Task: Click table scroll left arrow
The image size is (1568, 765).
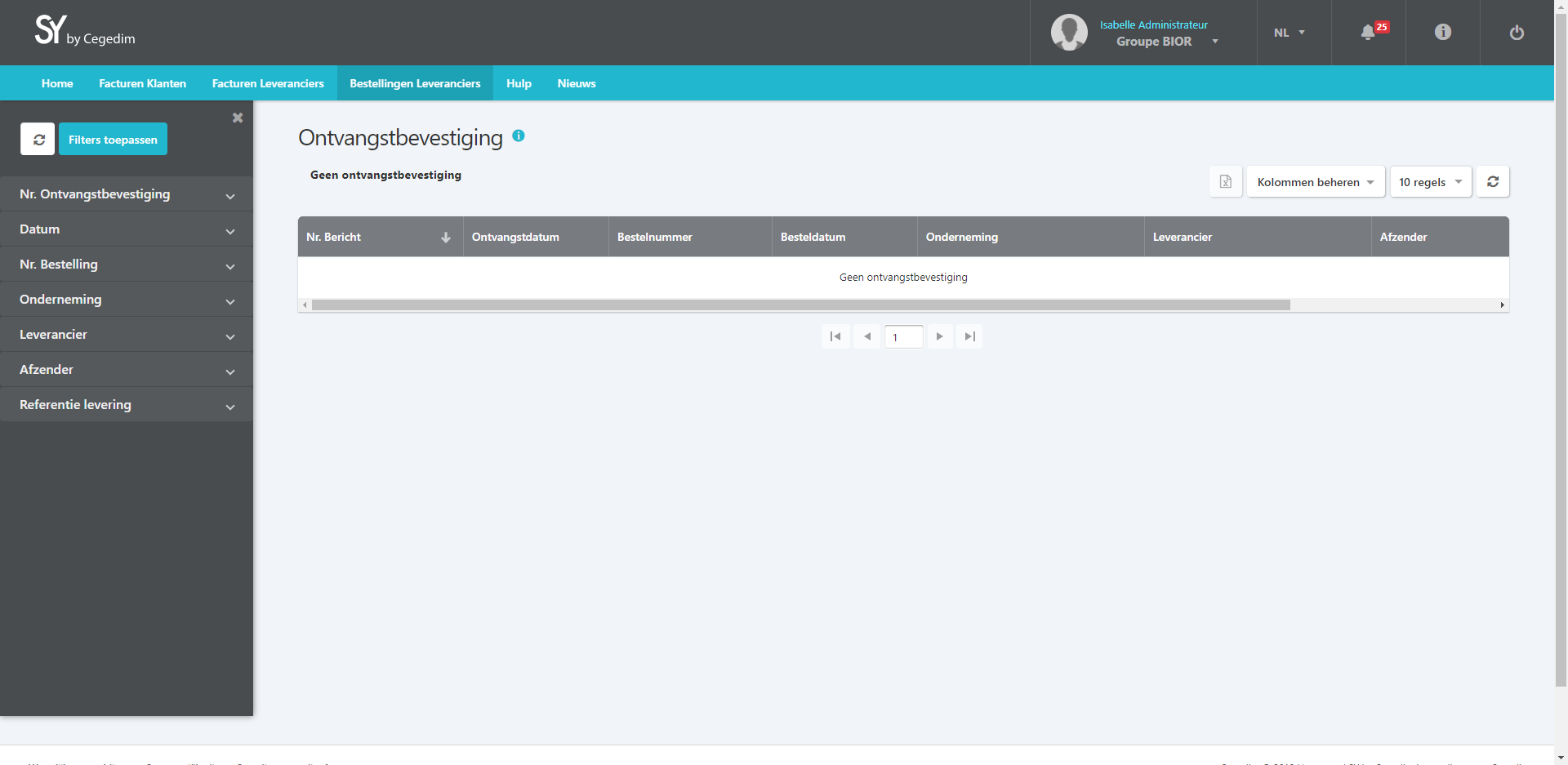Action: click(x=305, y=305)
